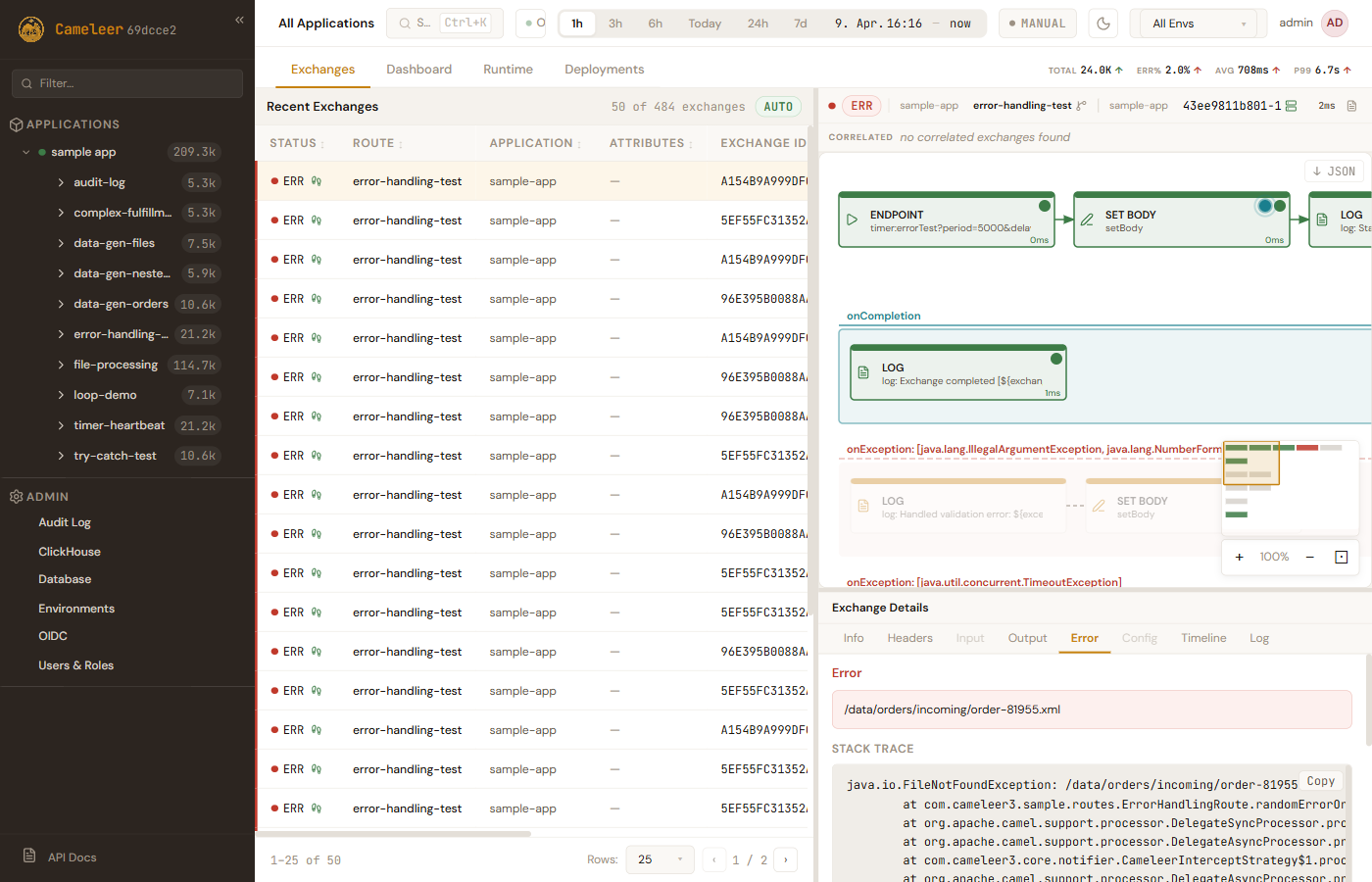
Task: Expand the file-processing tree item
Action: pyautogui.click(x=61, y=365)
